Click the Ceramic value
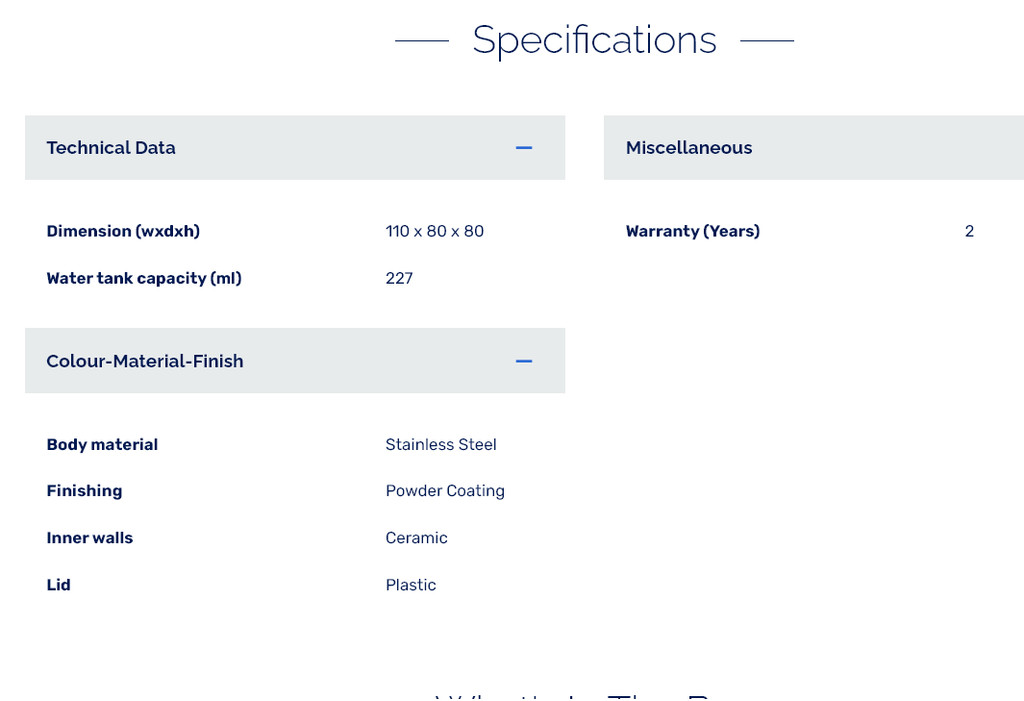 416,538
